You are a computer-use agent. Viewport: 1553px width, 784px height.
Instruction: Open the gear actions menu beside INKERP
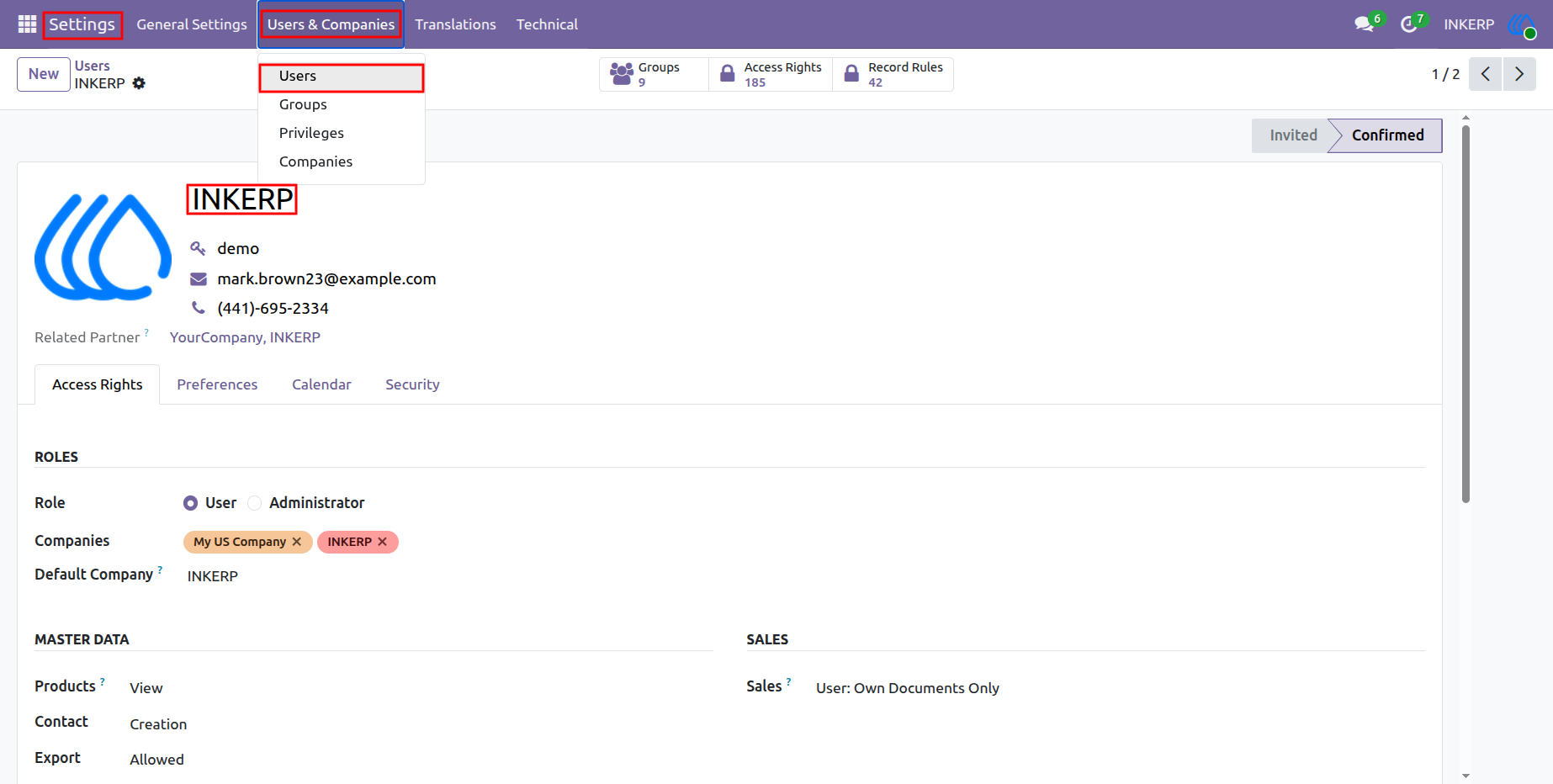(x=139, y=83)
